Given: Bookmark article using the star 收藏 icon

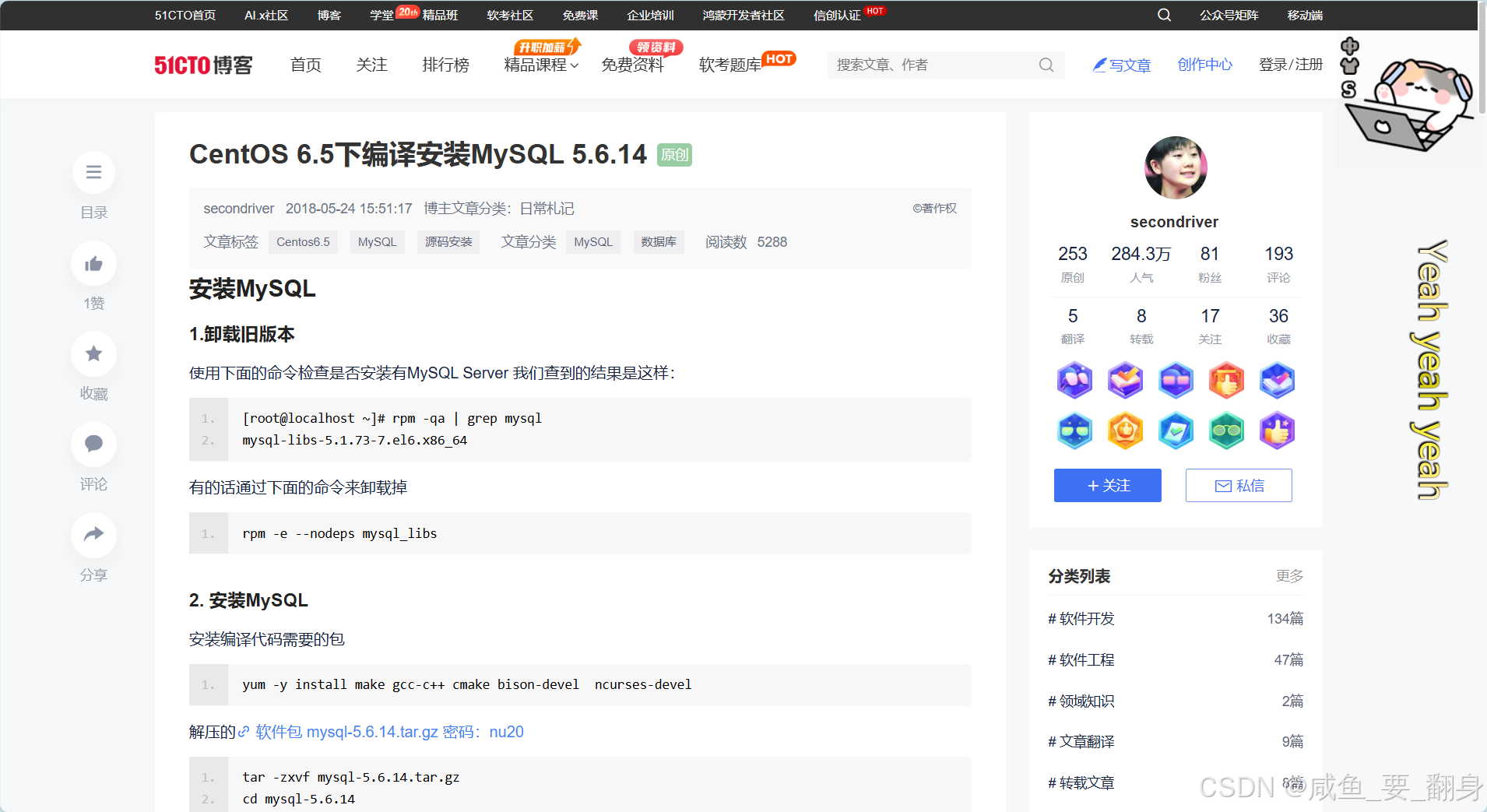Looking at the screenshot, I should (93, 353).
